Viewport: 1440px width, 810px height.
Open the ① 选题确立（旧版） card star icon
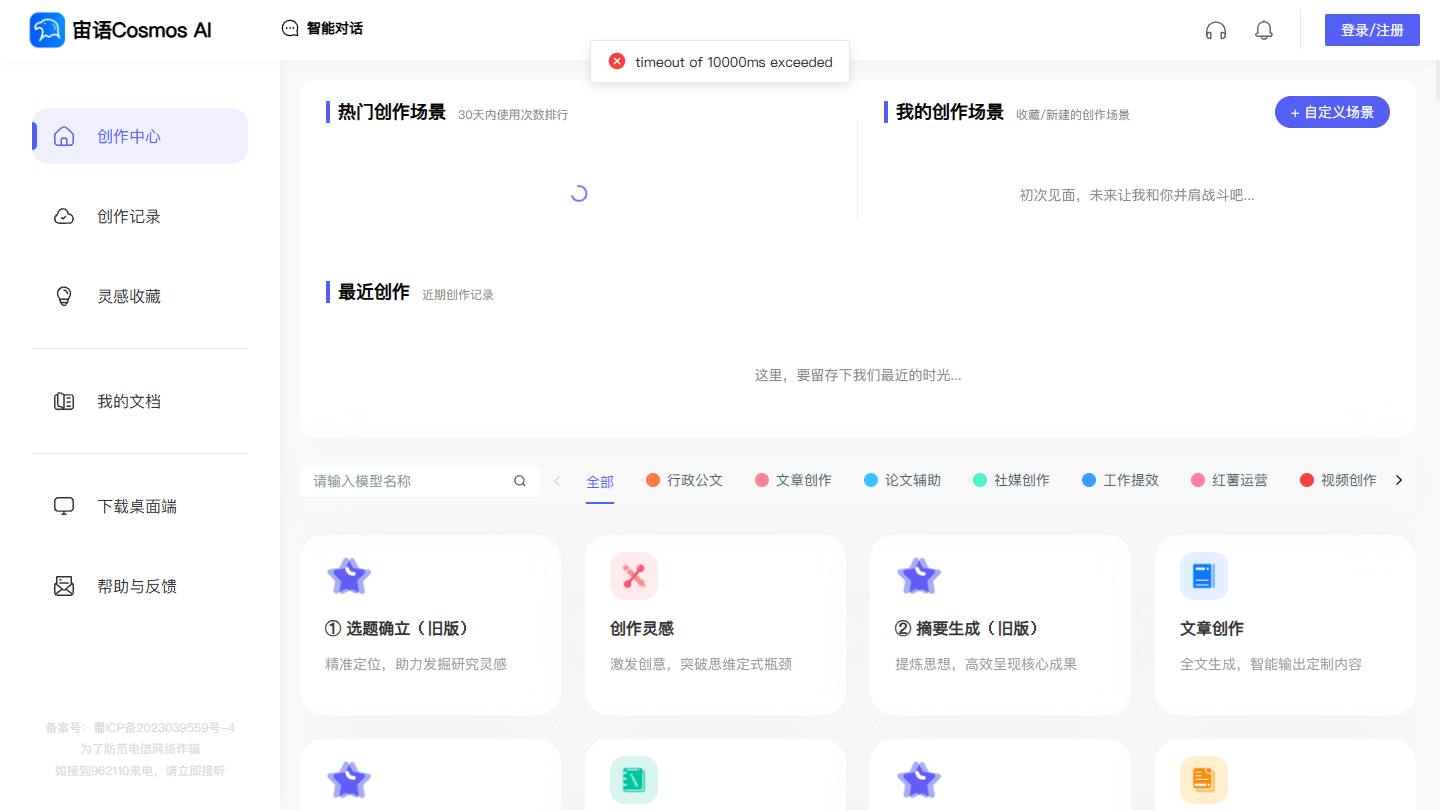click(x=349, y=576)
